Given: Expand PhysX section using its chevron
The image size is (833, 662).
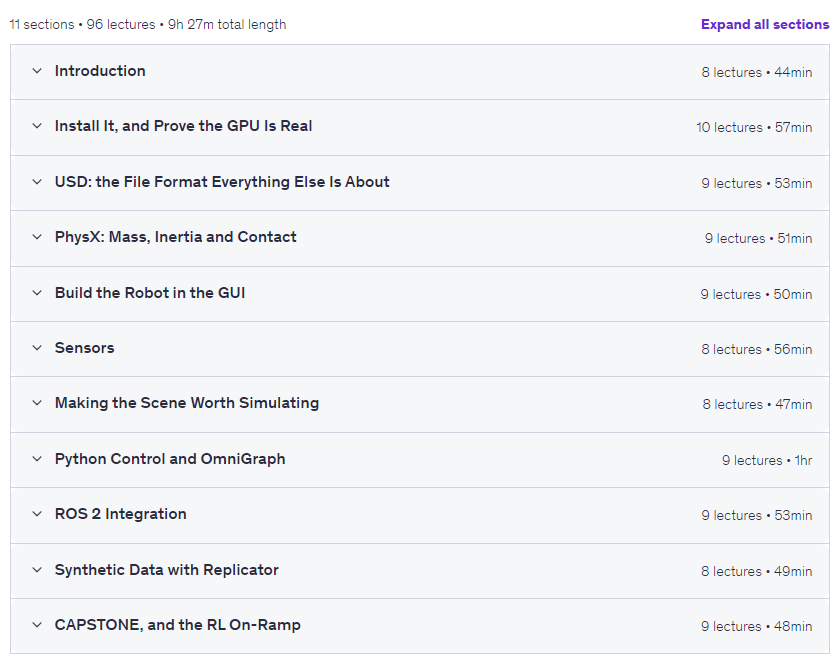Looking at the screenshot, I should click(37, 237).
